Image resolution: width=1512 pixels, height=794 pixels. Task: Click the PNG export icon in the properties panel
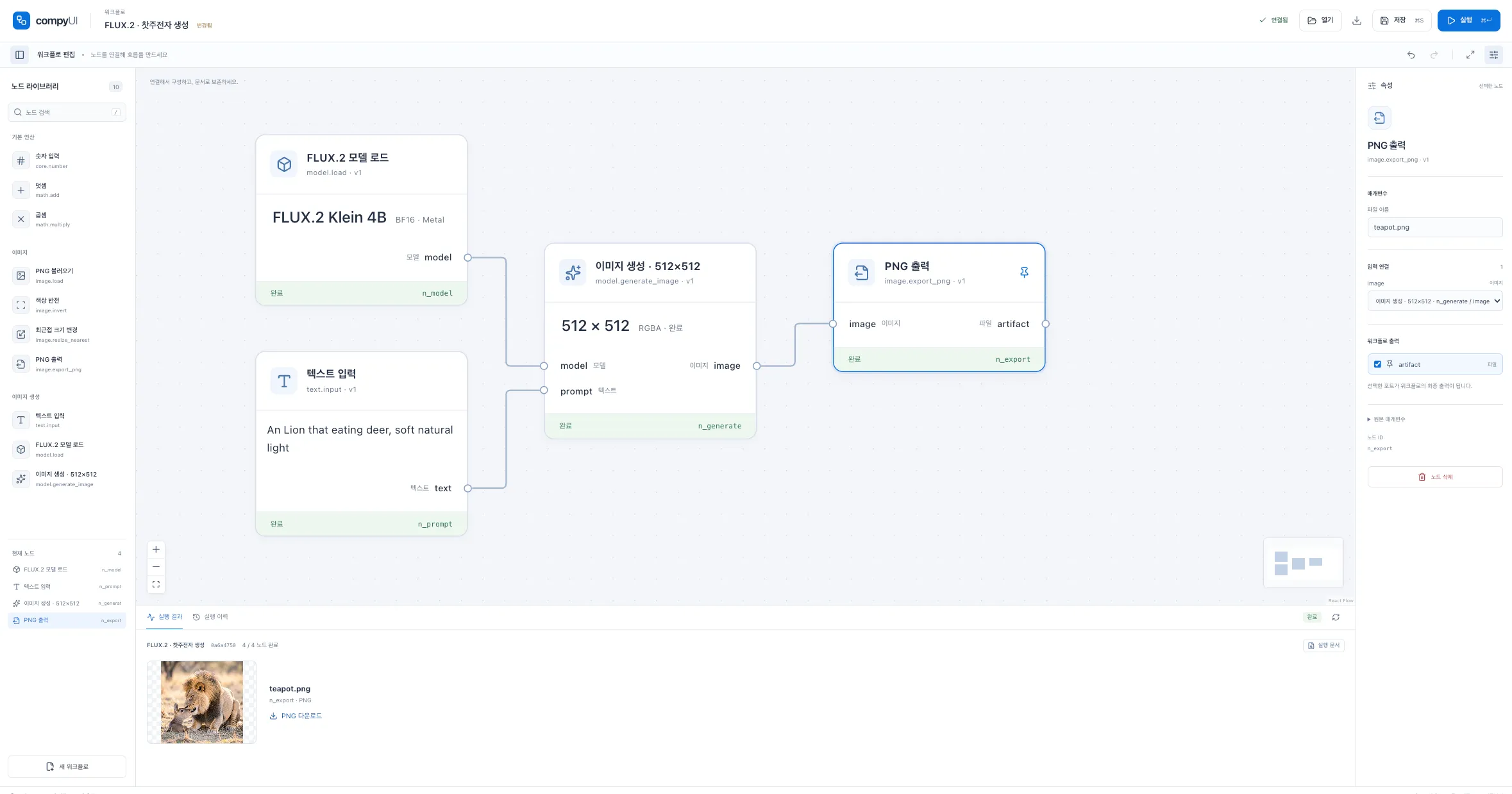point(1379,118)
